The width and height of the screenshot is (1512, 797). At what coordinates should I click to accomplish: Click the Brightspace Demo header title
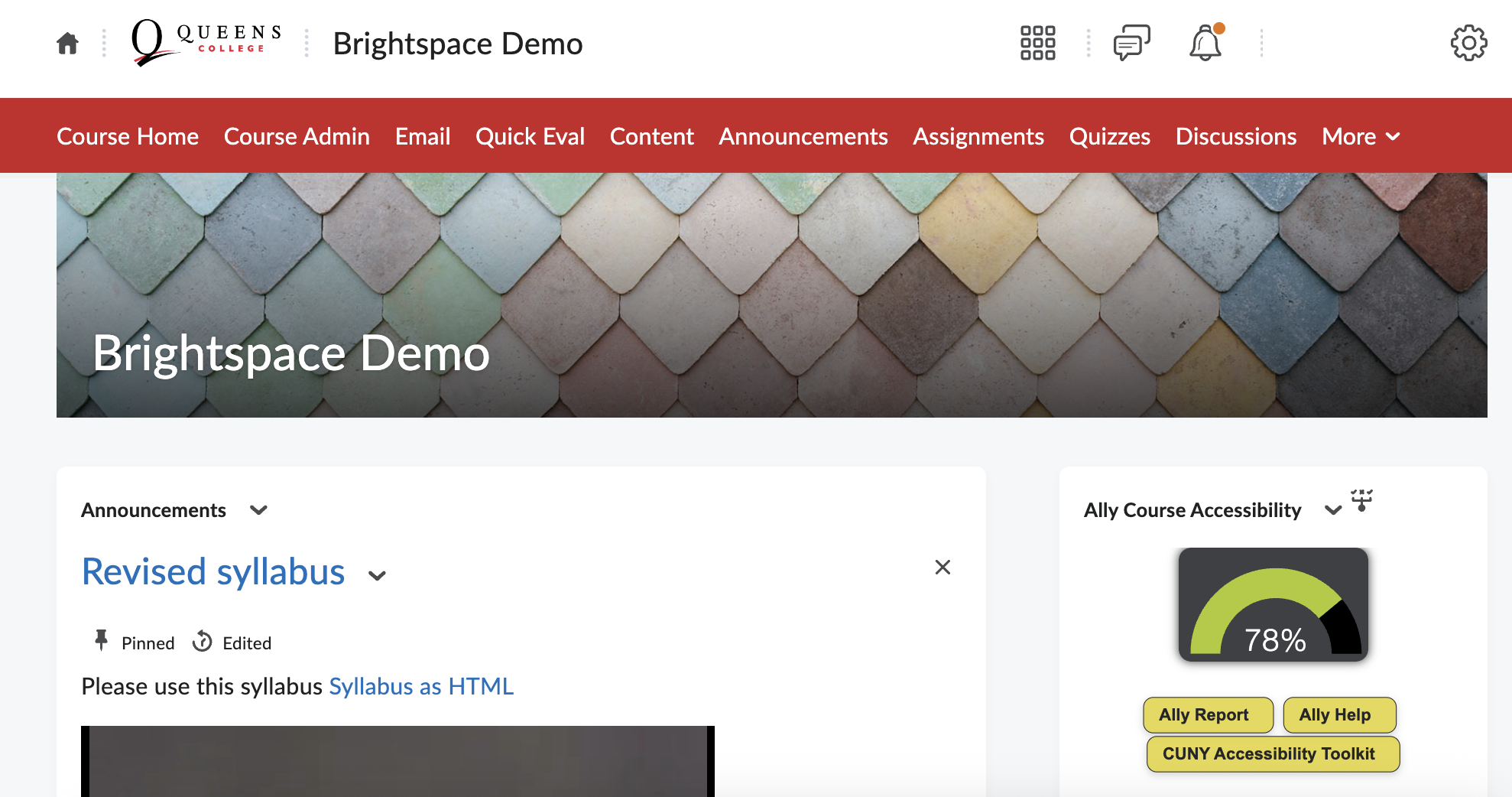pos(458,44)
